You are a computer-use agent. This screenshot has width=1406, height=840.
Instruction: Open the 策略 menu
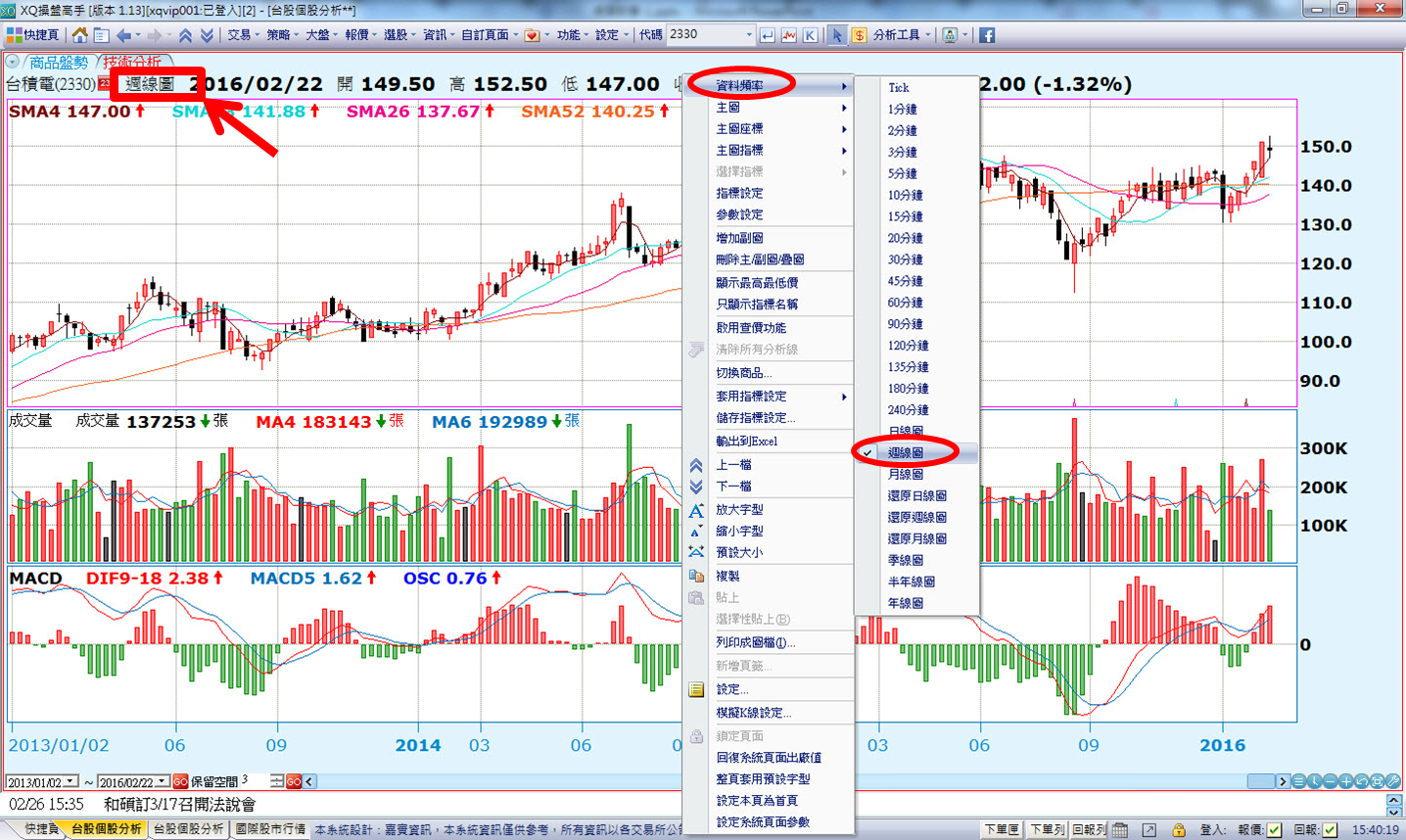(282, 35)
